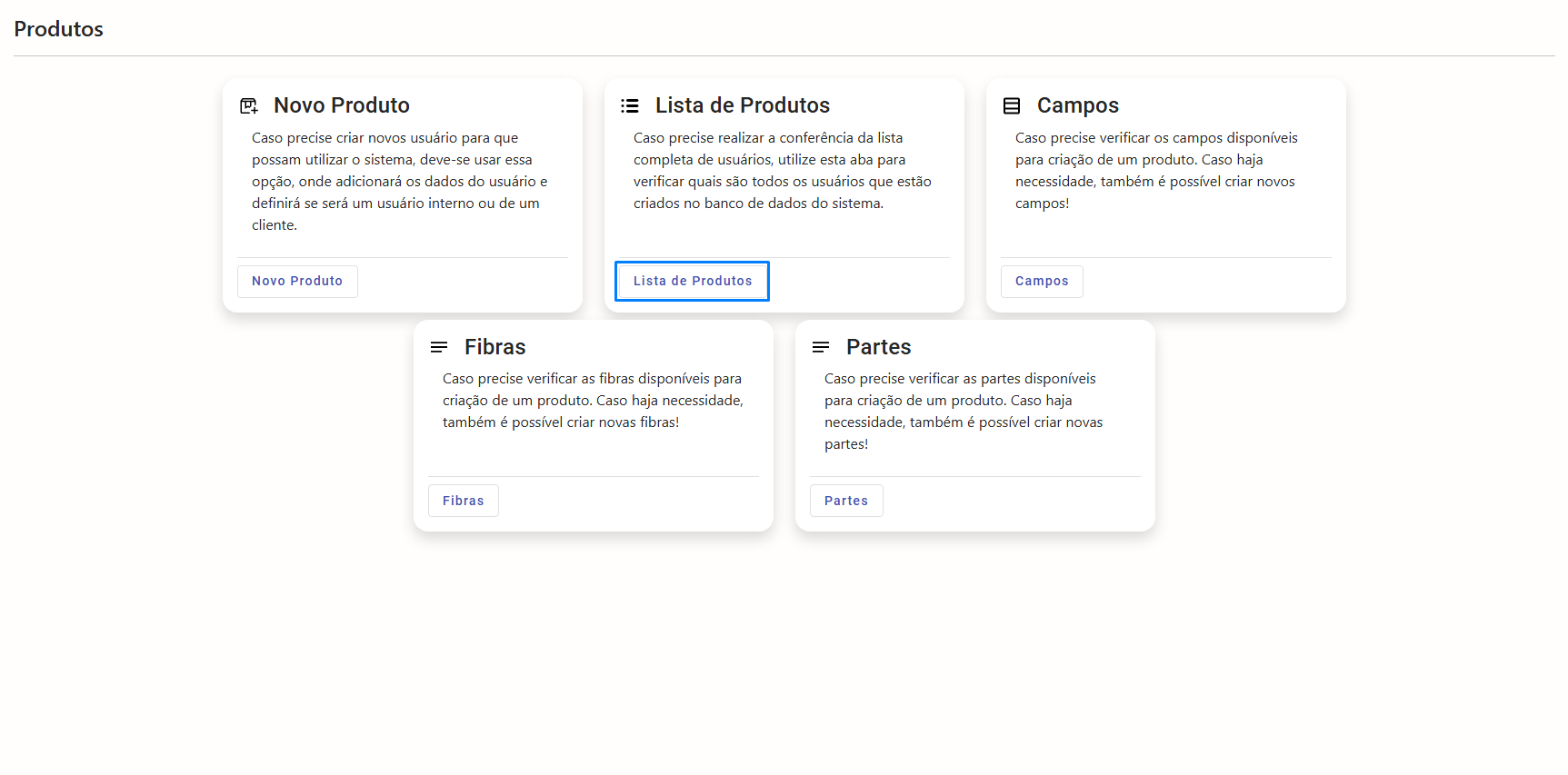
Task: Click the lines icon beside Partes heading
Action: [821, 347]
